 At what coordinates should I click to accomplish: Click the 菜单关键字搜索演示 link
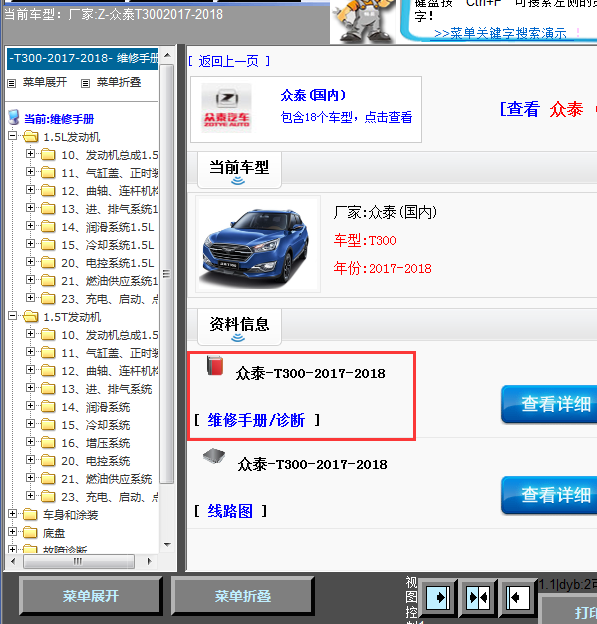coord(500,33)
